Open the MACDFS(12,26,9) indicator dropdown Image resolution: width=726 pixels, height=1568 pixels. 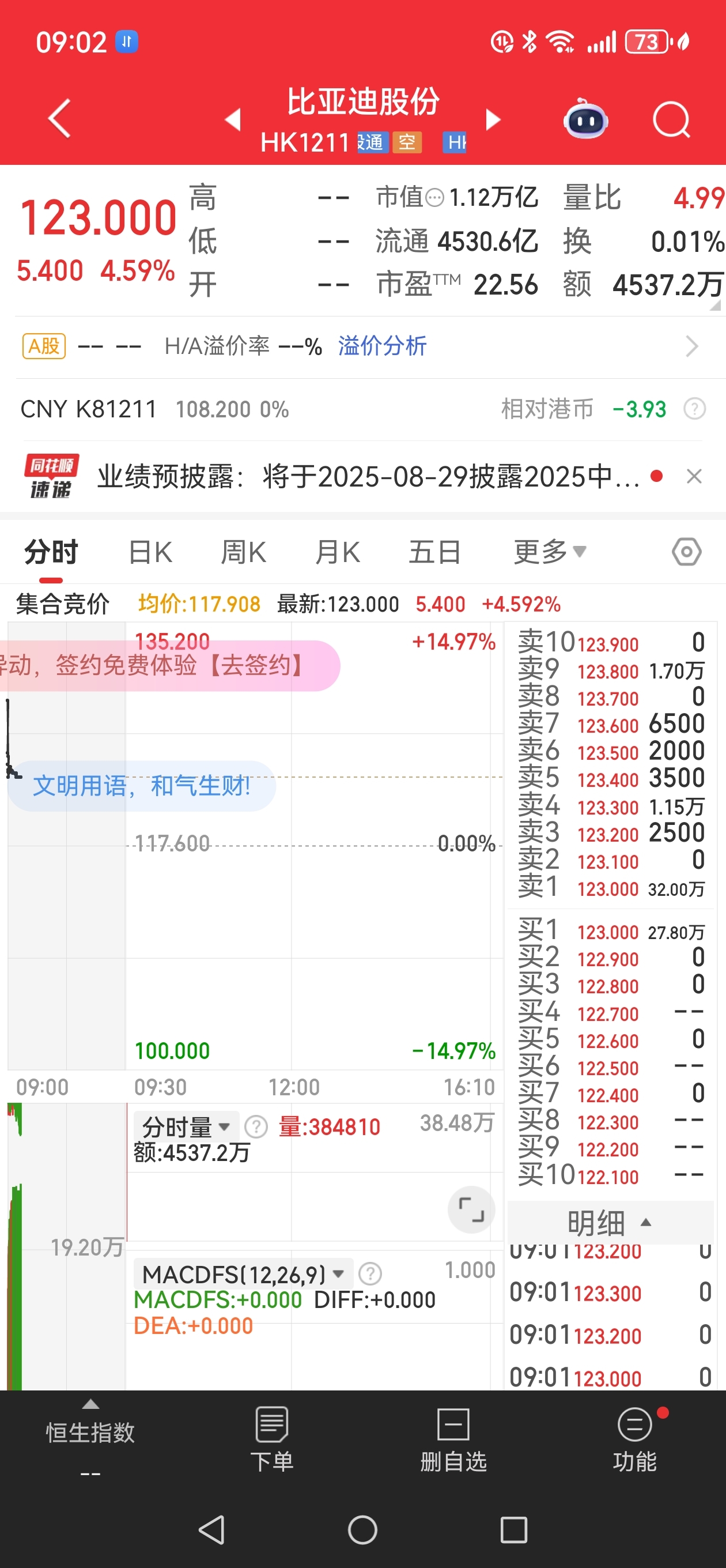click(x=243, y=1274)
